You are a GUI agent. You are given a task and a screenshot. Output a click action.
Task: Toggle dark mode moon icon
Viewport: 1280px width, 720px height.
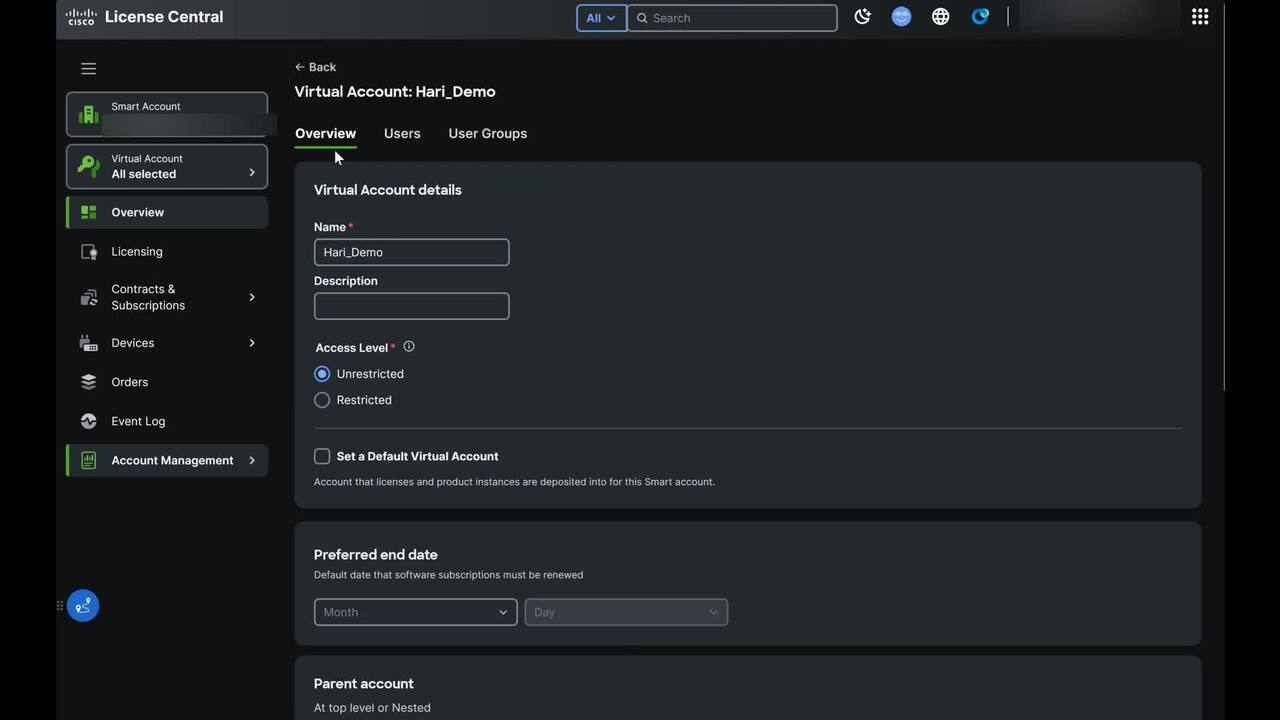[x=862, y=17]
